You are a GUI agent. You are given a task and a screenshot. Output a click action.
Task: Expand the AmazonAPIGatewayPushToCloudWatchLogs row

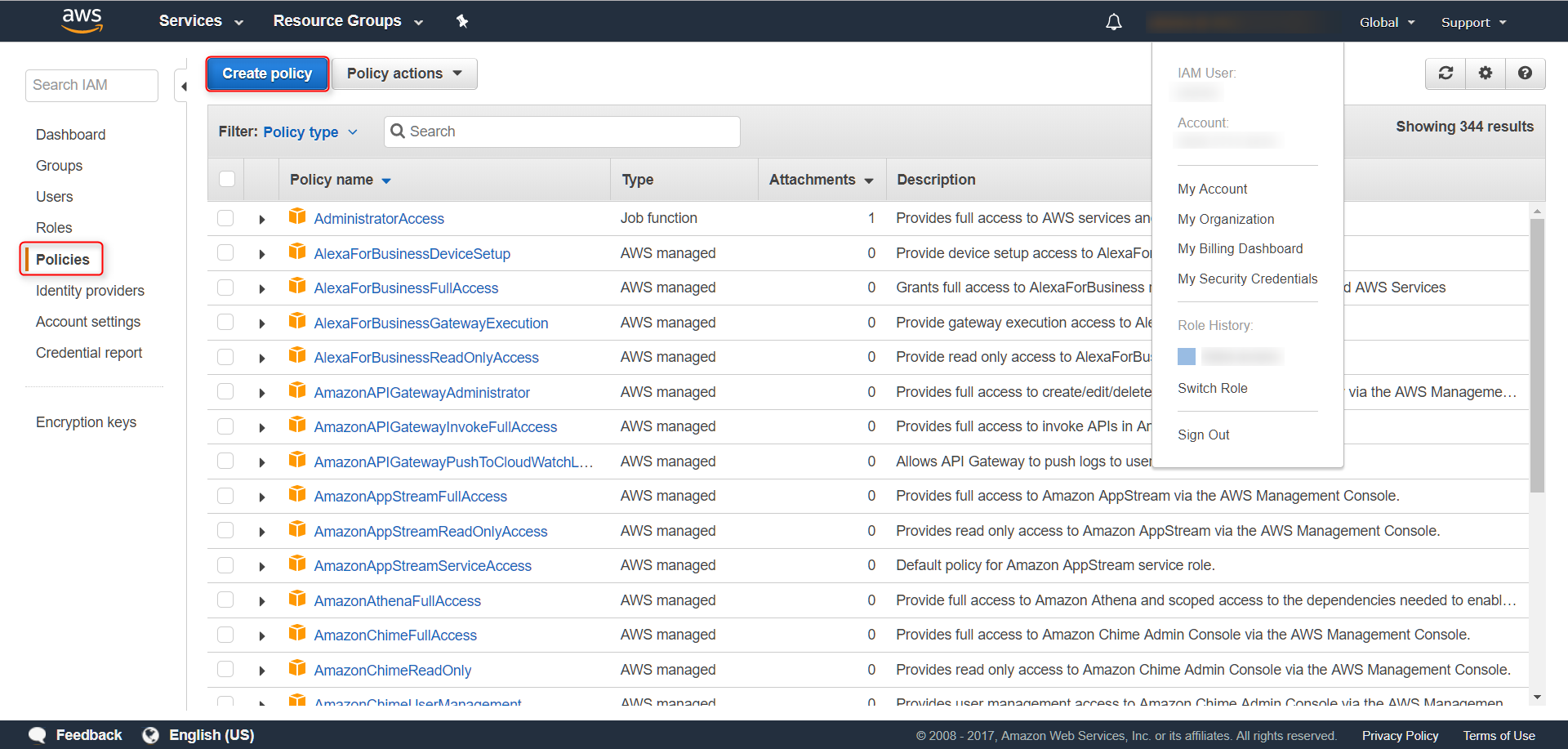[x=262, y=462]
